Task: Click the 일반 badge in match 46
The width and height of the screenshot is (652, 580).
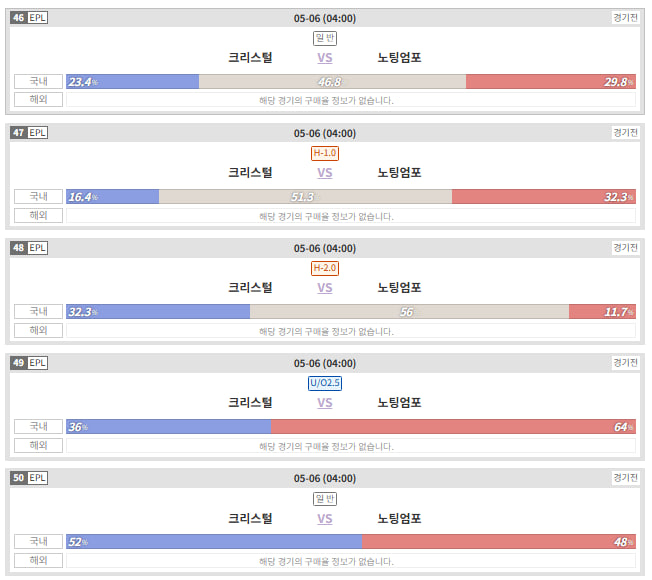Action: click(325, 38)
